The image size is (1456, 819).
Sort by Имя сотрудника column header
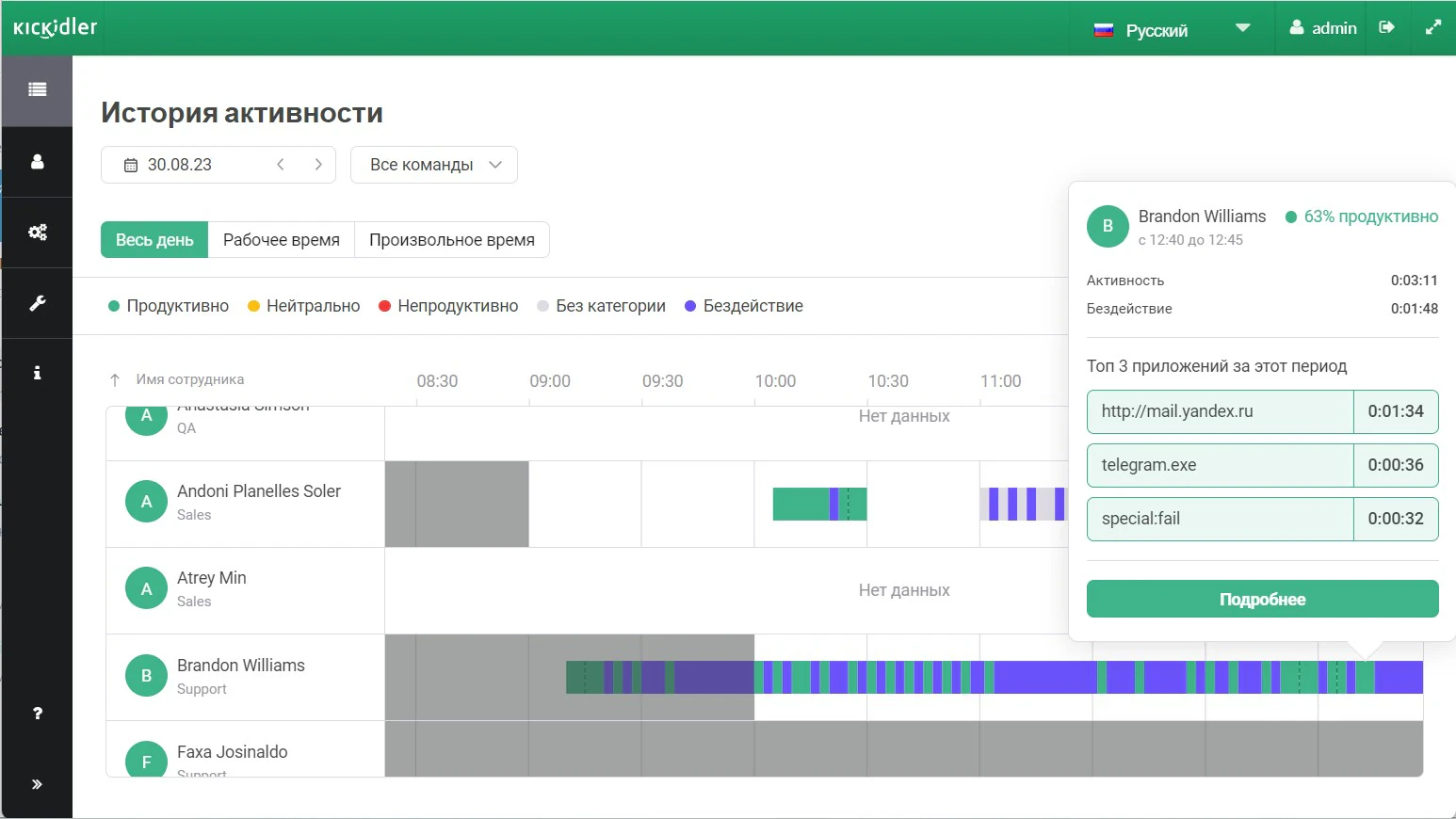click(189, 379)
